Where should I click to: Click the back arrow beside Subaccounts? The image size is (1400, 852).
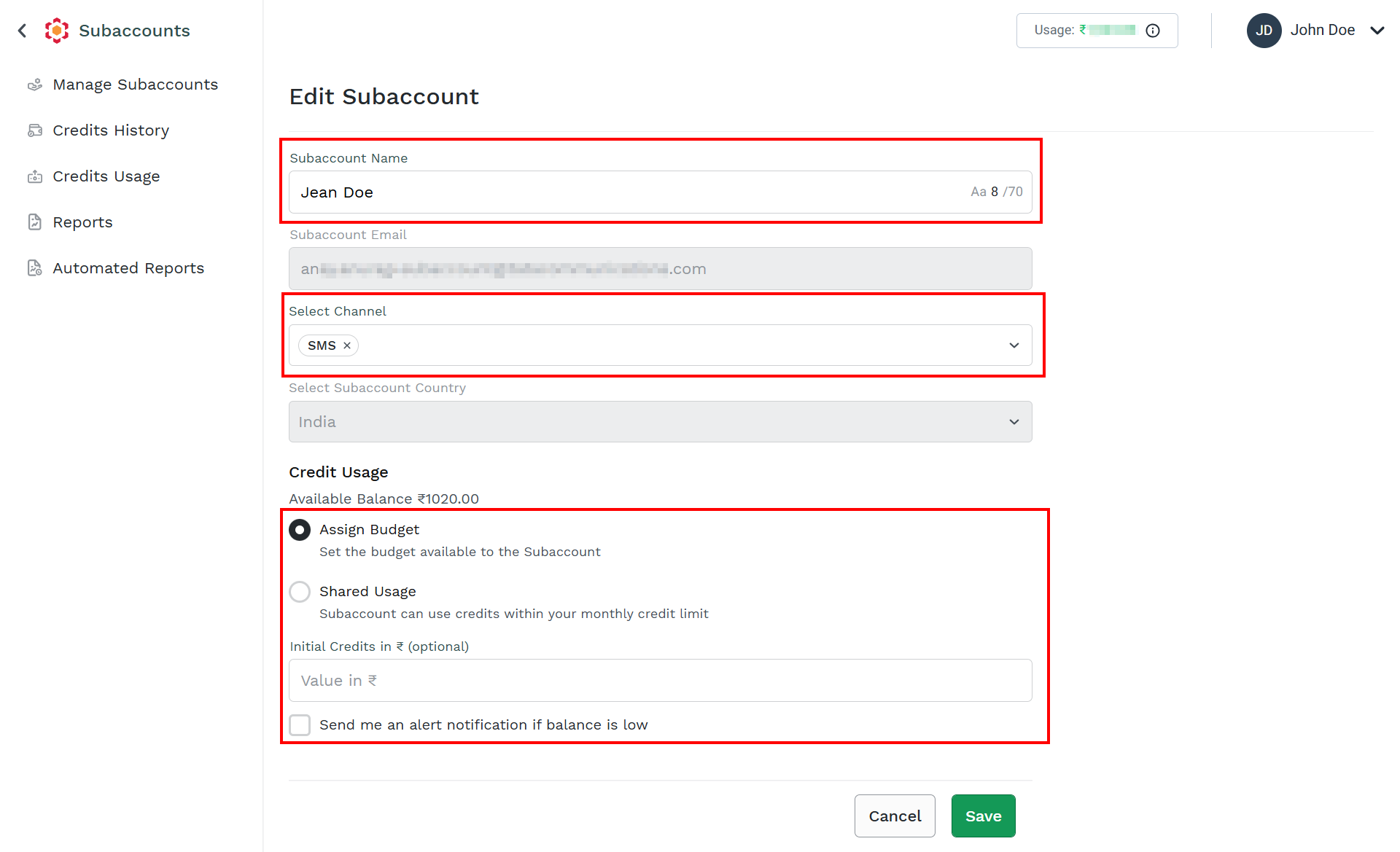22,31
